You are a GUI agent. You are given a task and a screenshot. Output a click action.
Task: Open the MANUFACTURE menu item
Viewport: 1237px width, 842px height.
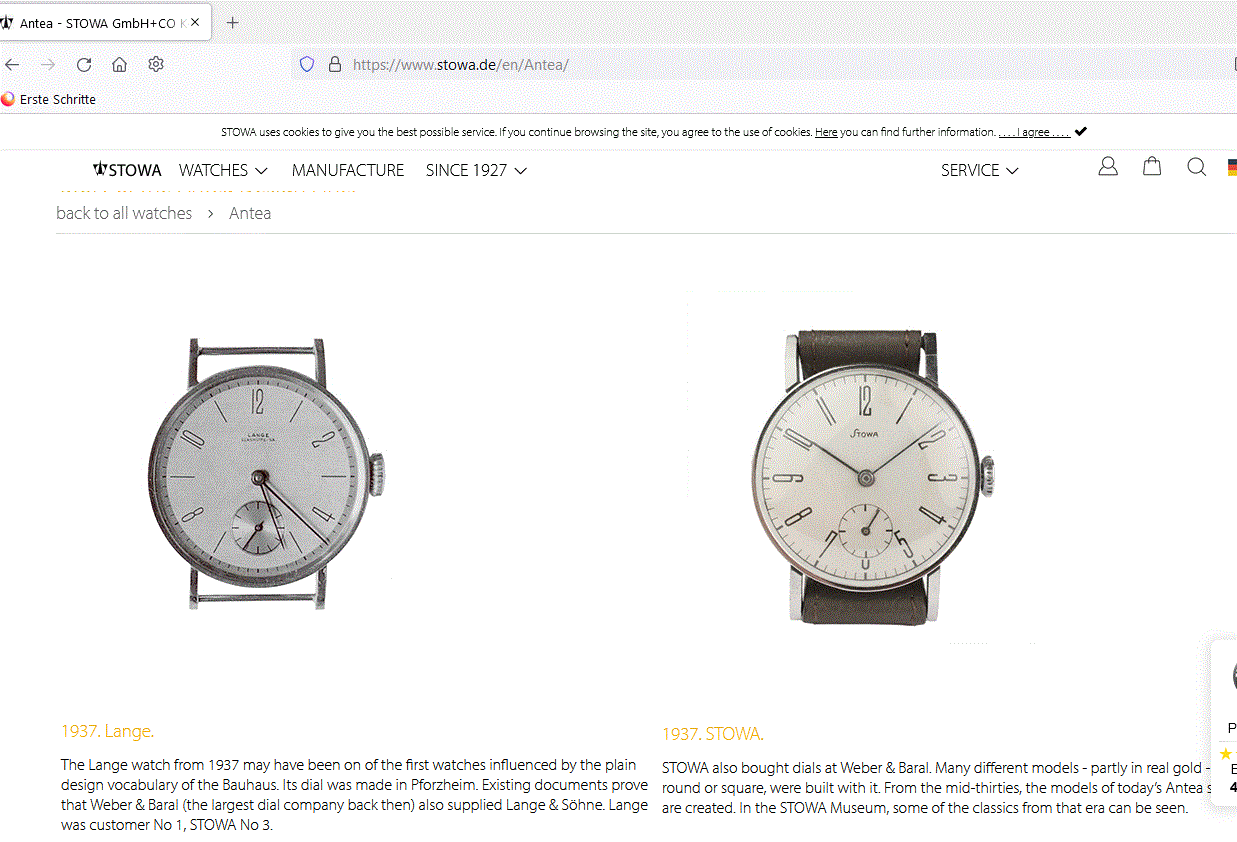point(348,170)
